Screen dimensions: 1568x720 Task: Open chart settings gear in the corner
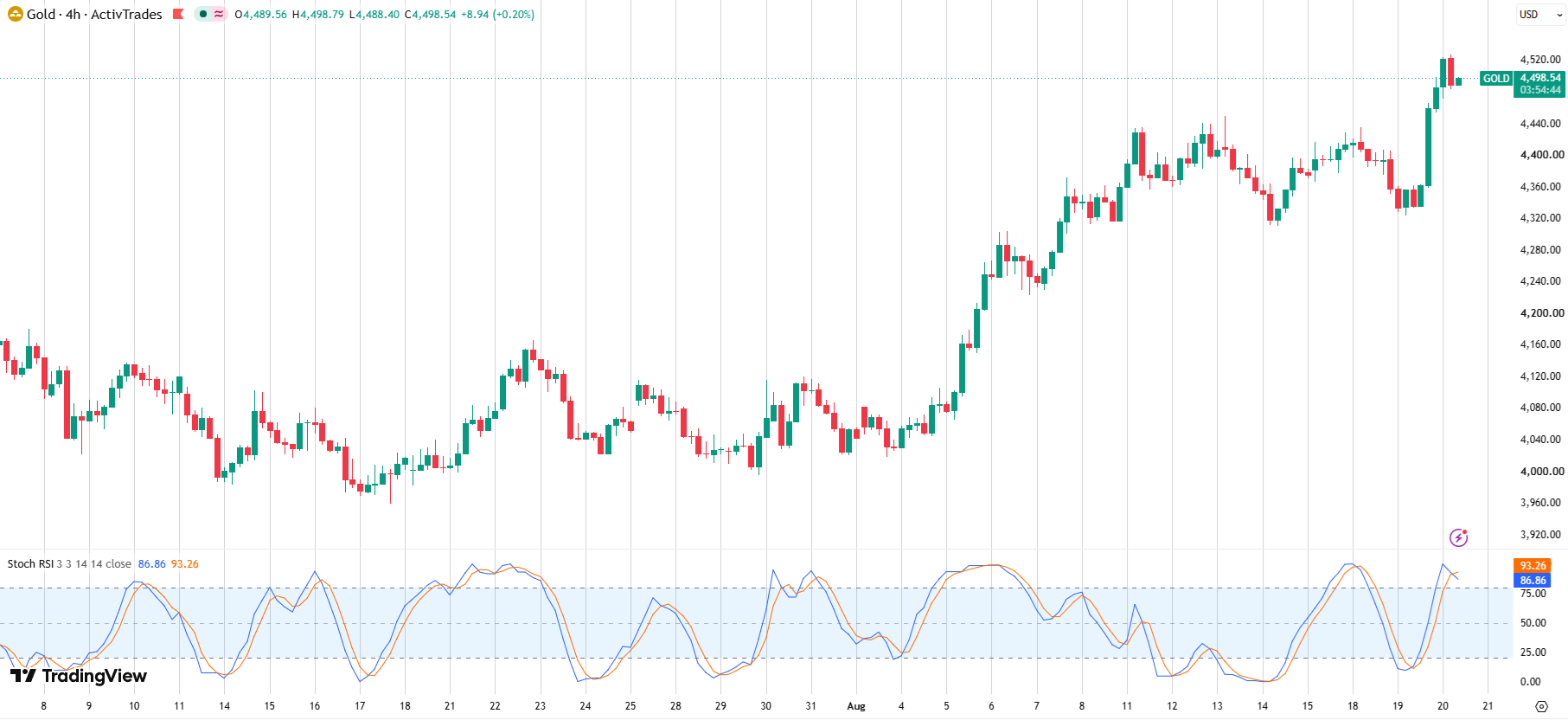point(1541,706)
